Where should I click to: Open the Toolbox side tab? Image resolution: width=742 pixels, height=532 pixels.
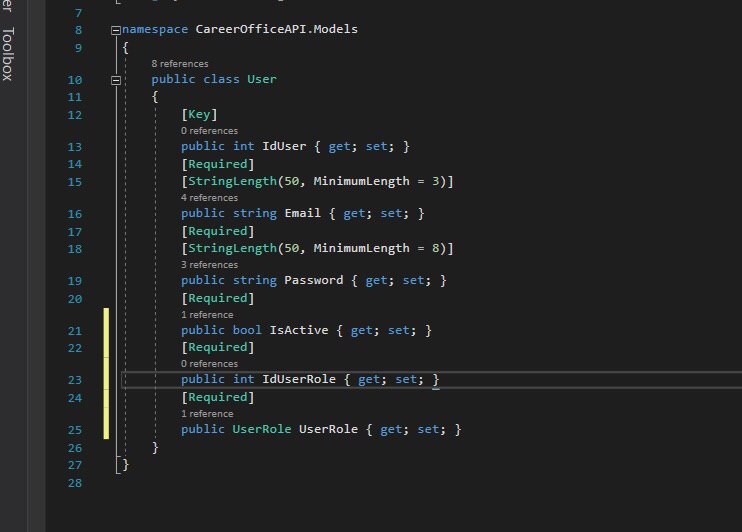pos(8,54)
